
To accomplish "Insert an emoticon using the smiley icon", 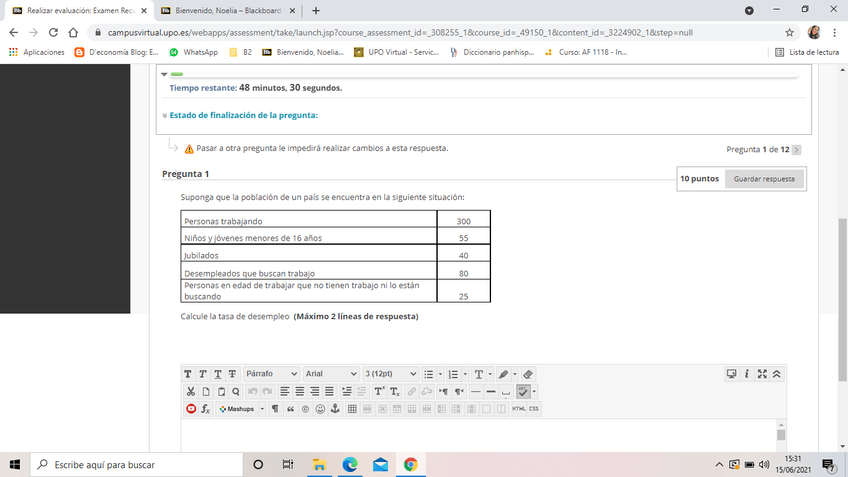I will pos(320,409).
